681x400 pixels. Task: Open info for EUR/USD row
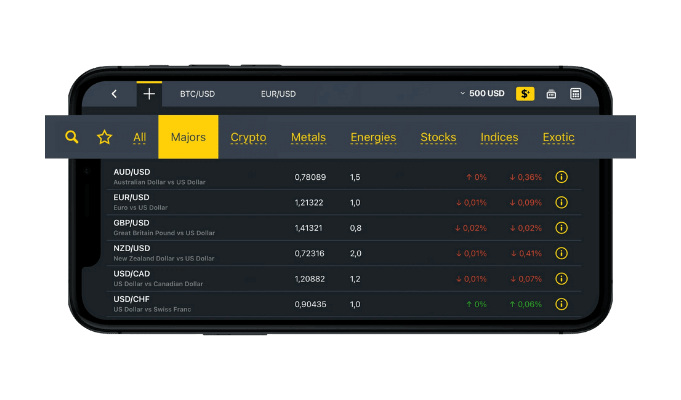tap(561, 202)
